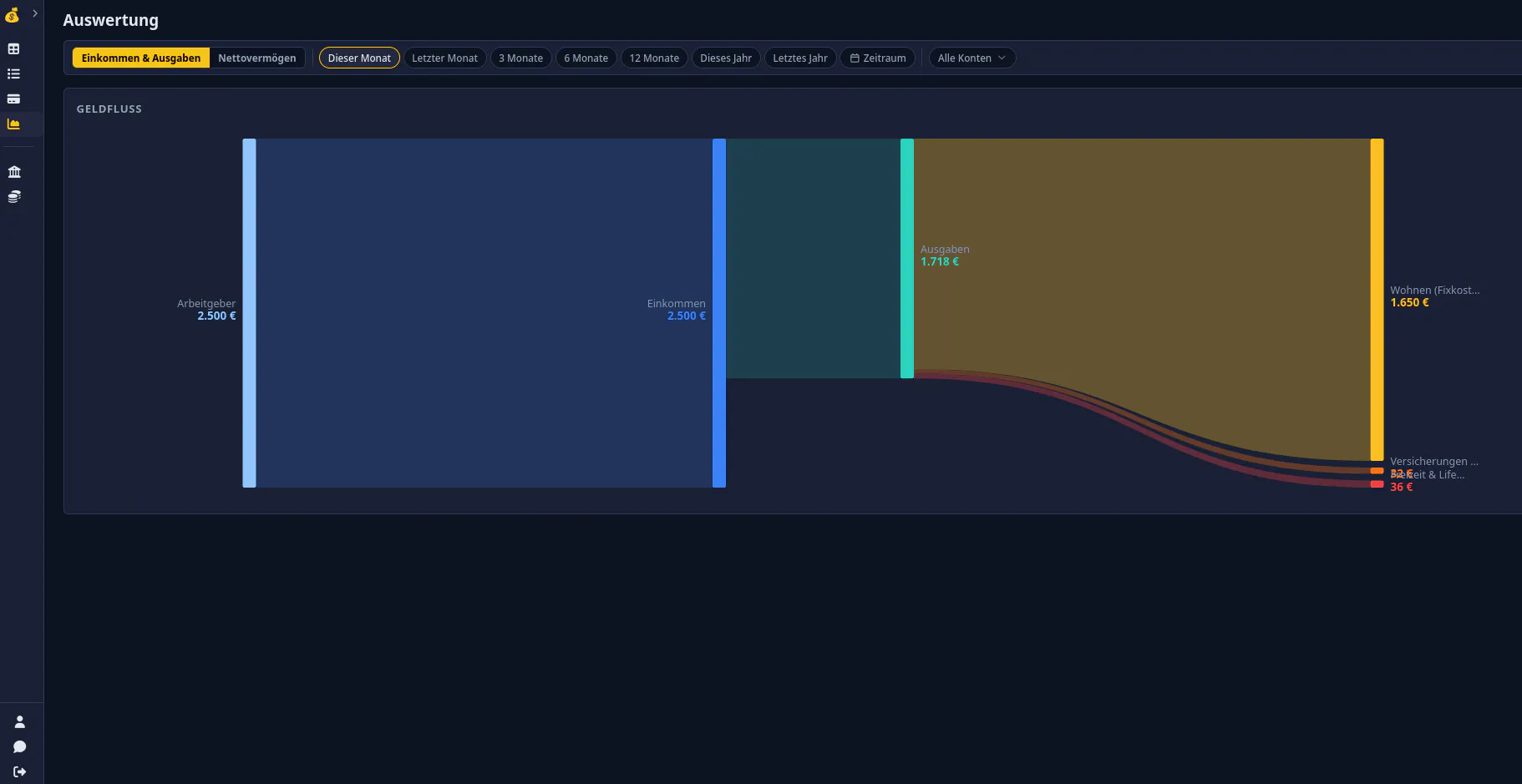
Task: Switch to Nettovermögen tab
Action: [257, 58]
